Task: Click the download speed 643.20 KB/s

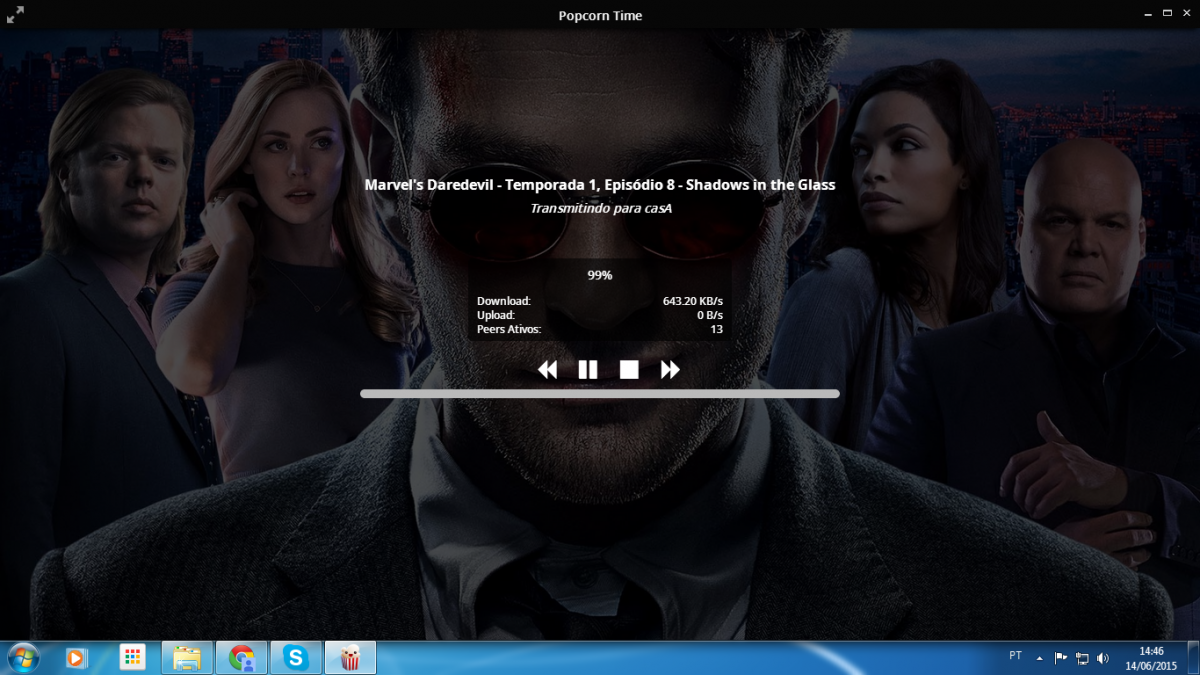Action: click(692, 301)
